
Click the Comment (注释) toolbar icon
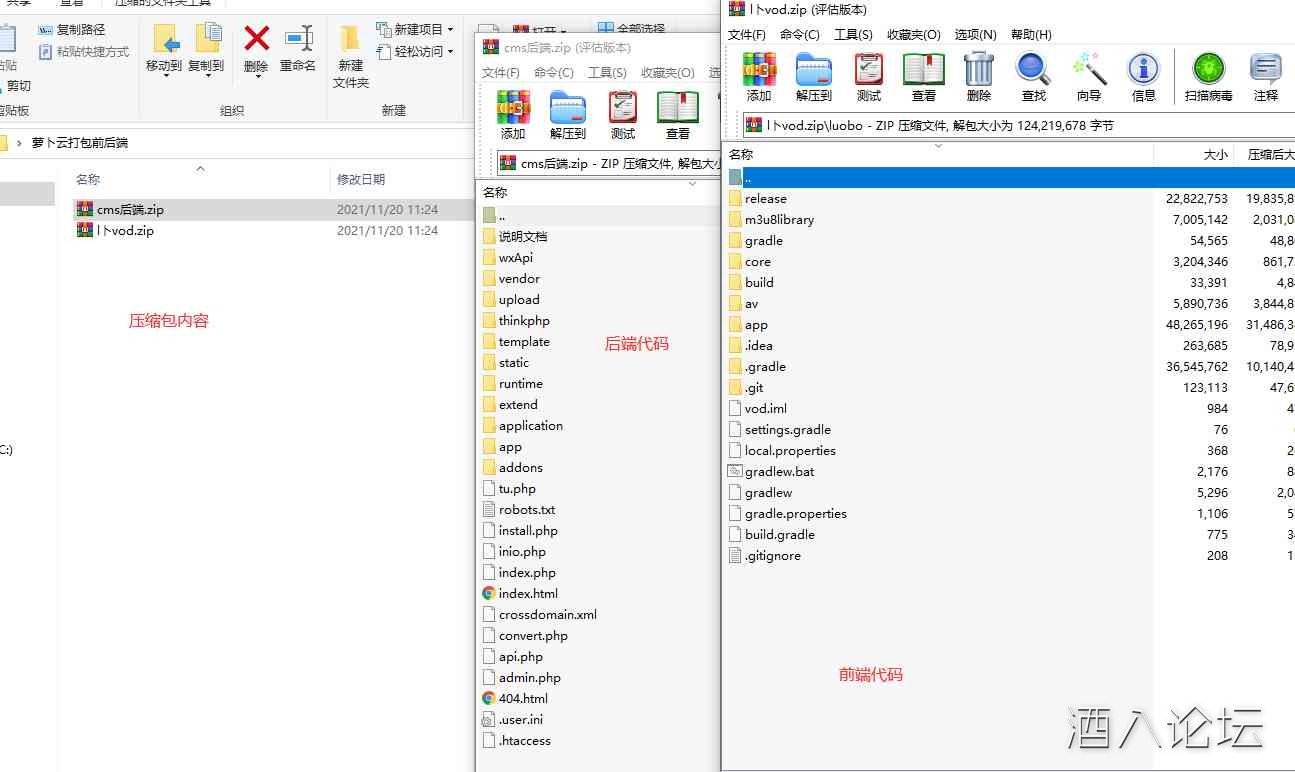1265,77
